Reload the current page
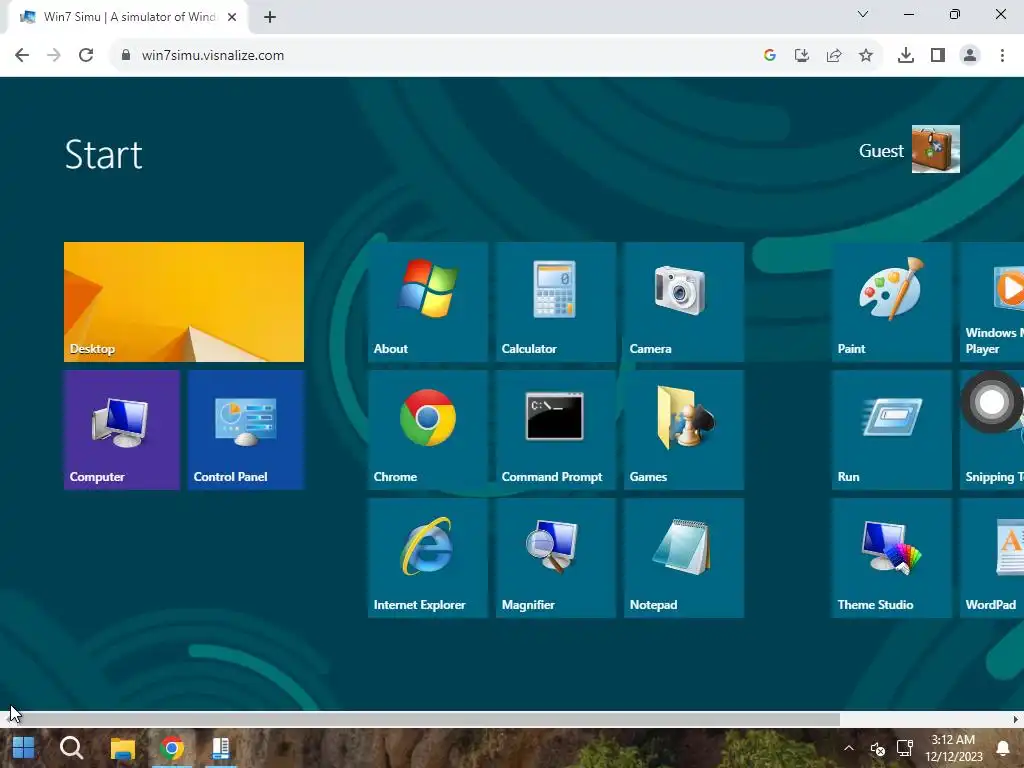The width and height of the screenshot is (1024, 768). [86, 55]
